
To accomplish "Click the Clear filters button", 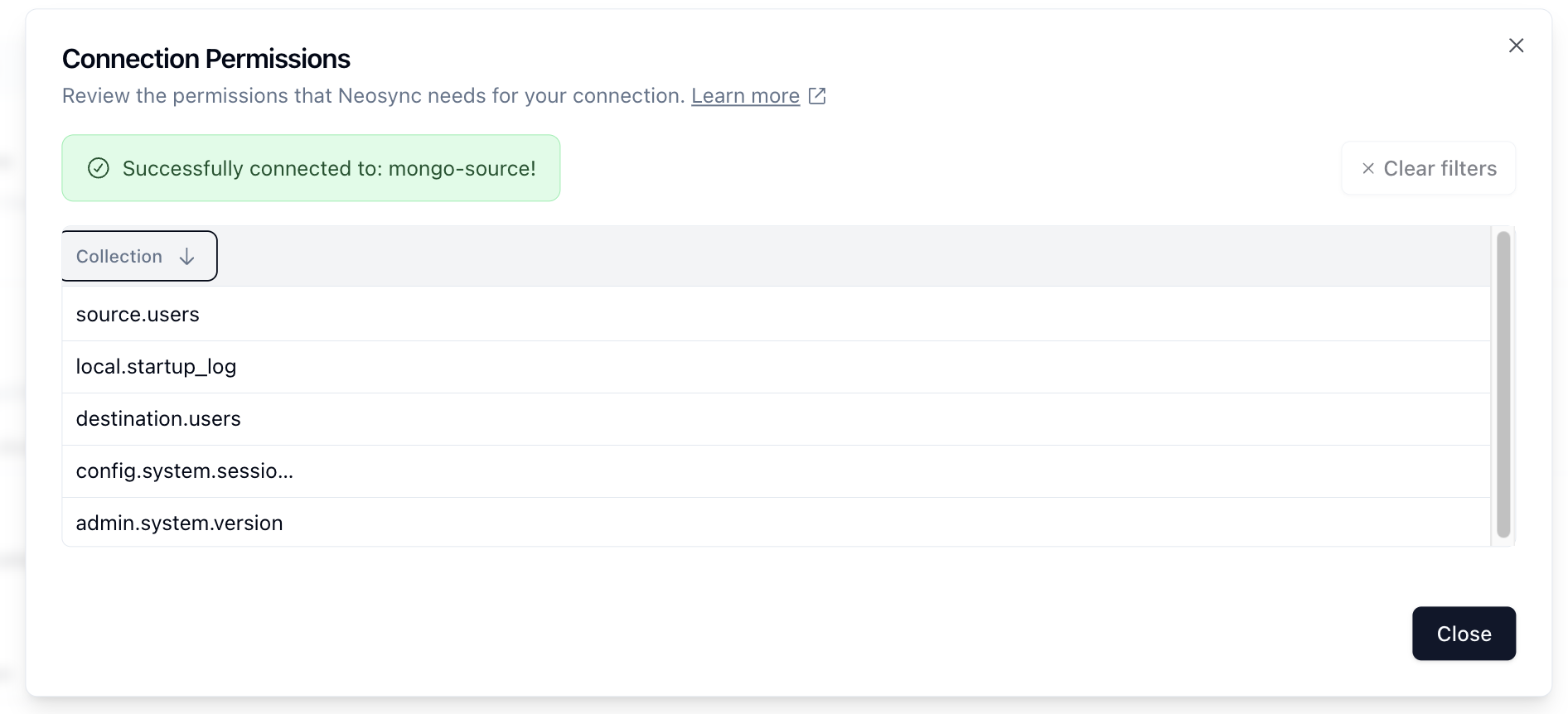I will (1429, 168).
